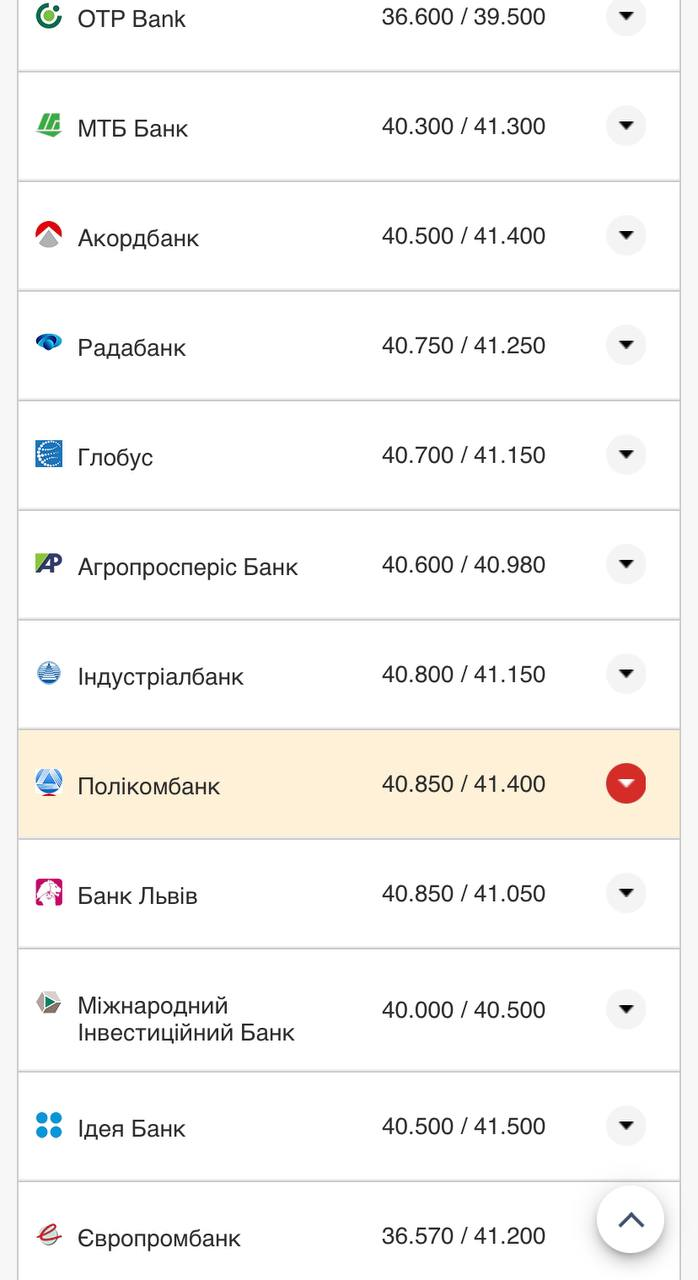Click the Ідея Банк four-dot logo
This screenshot has width=698, height=1280.
[48, 1126]
